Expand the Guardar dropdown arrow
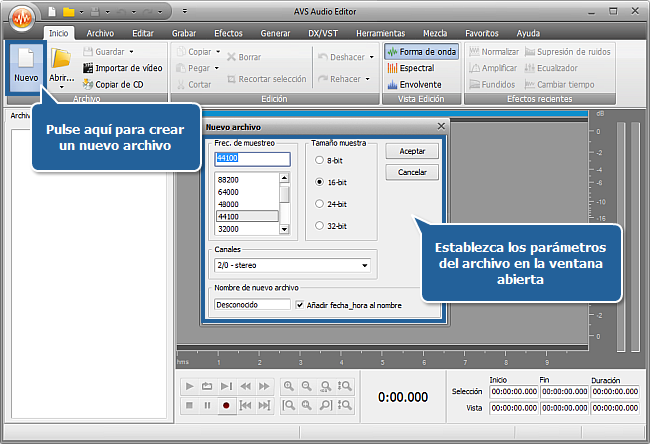 [131, 52]
